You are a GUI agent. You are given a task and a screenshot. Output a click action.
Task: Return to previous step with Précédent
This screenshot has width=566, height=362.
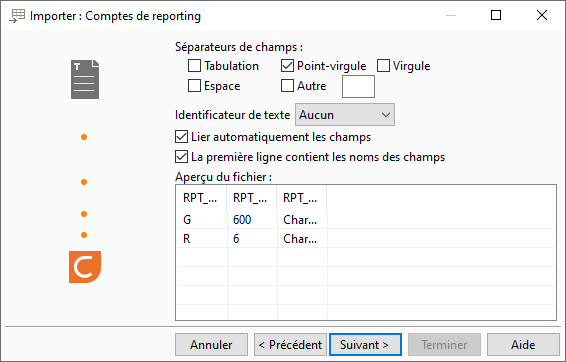click(290, 345)
